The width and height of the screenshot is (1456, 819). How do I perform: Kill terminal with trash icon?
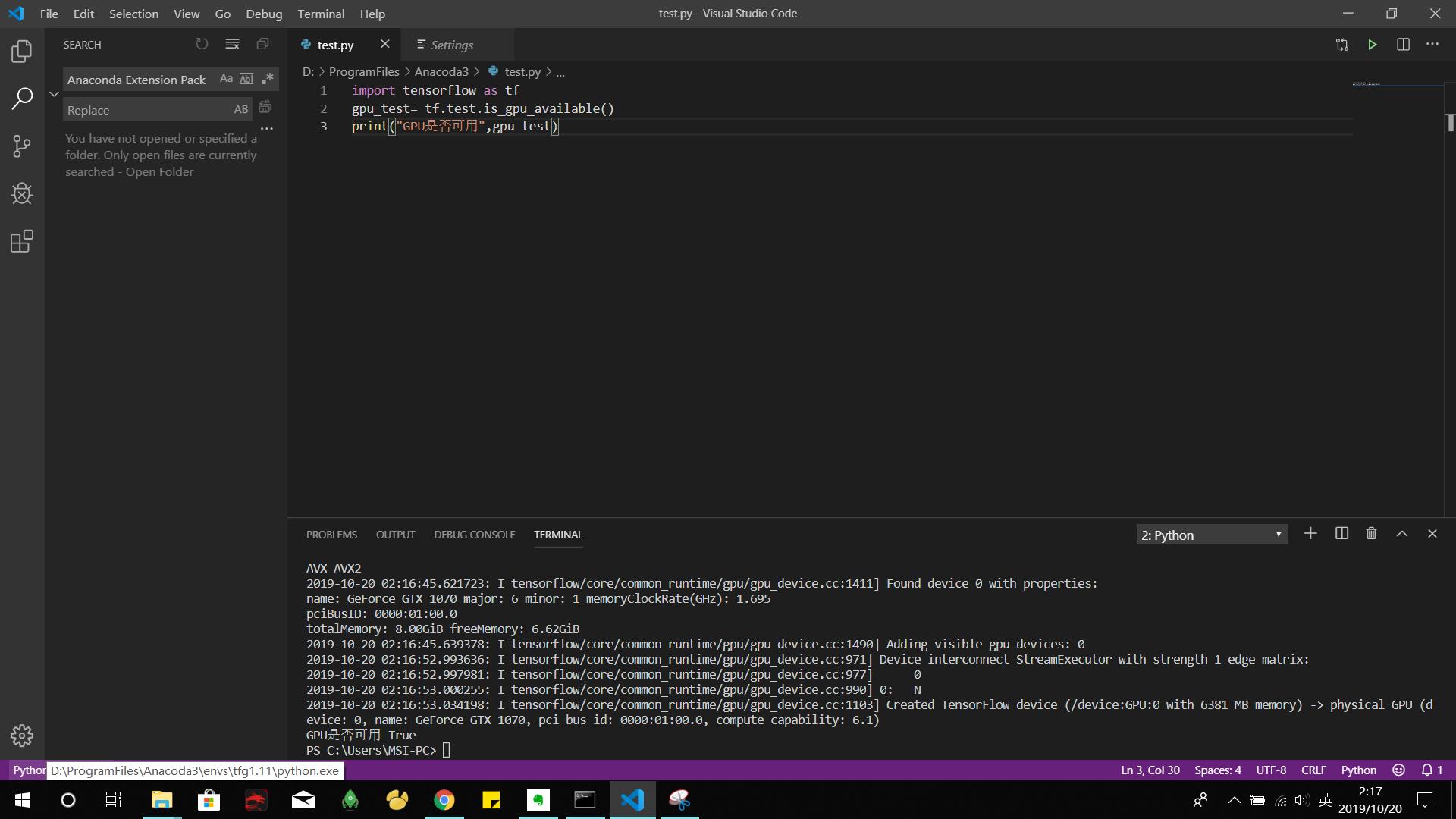(x=1371, y=534)
